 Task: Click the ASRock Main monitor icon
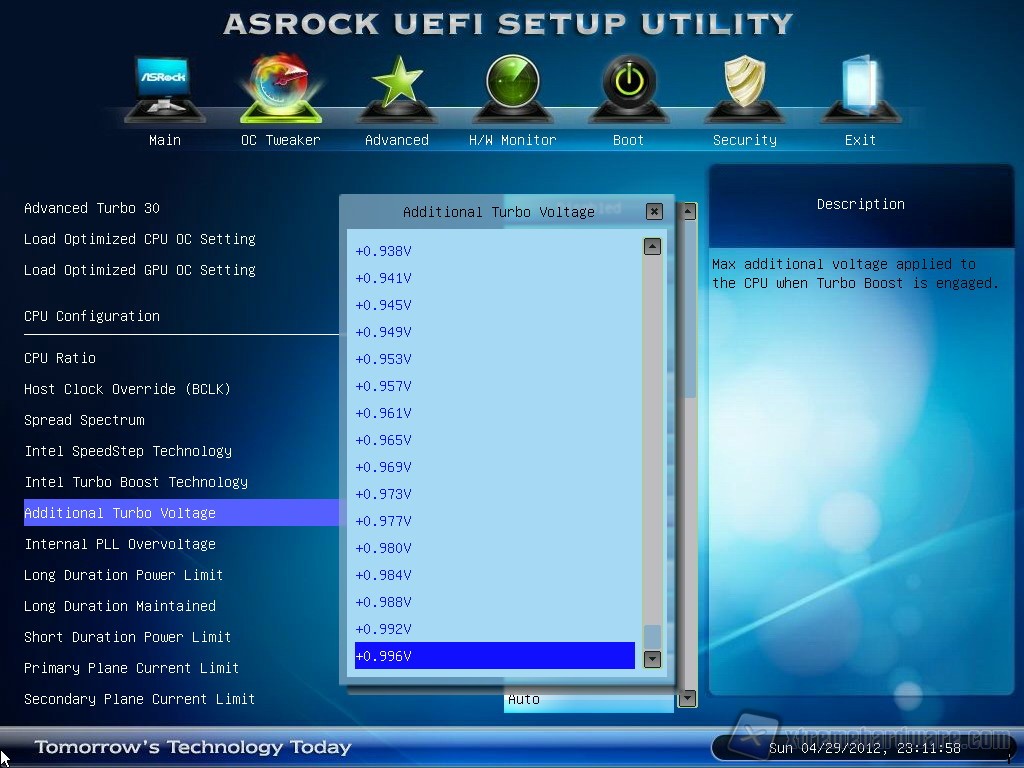click(164, 88)
